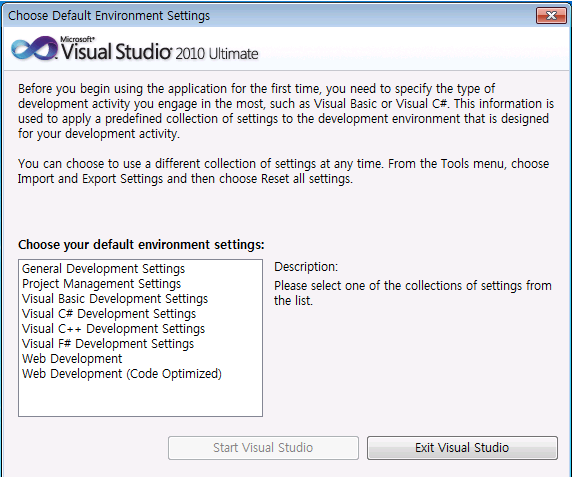This screenshot has height=477, width=572.
Task: Click the blank area below the settings list entries
Action: 140,398
